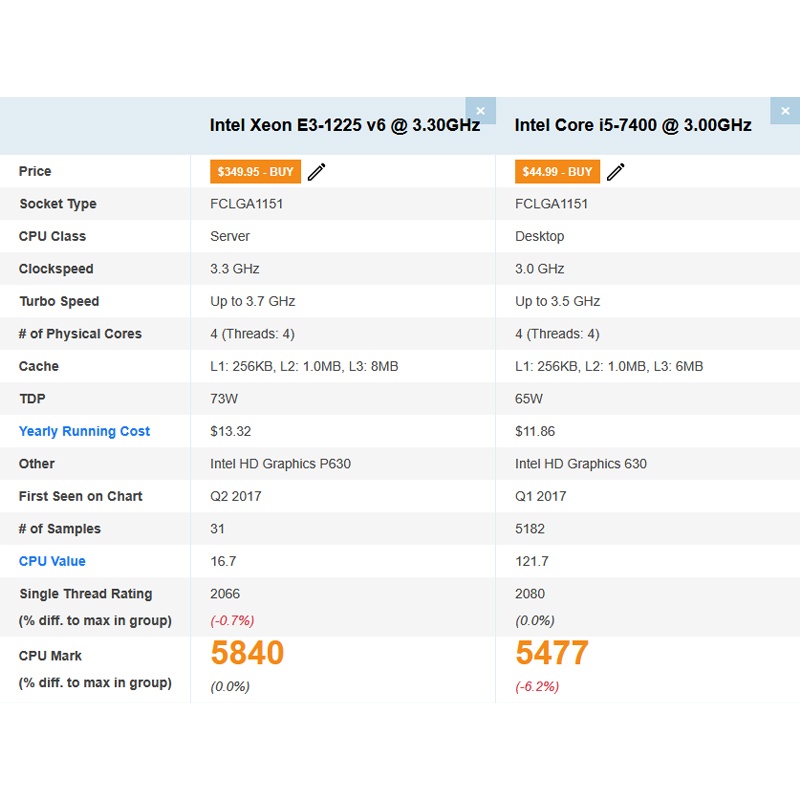Click First Seen value Q2 2017
This screenshot has height=800, width=800.
[x=236, y=496]
